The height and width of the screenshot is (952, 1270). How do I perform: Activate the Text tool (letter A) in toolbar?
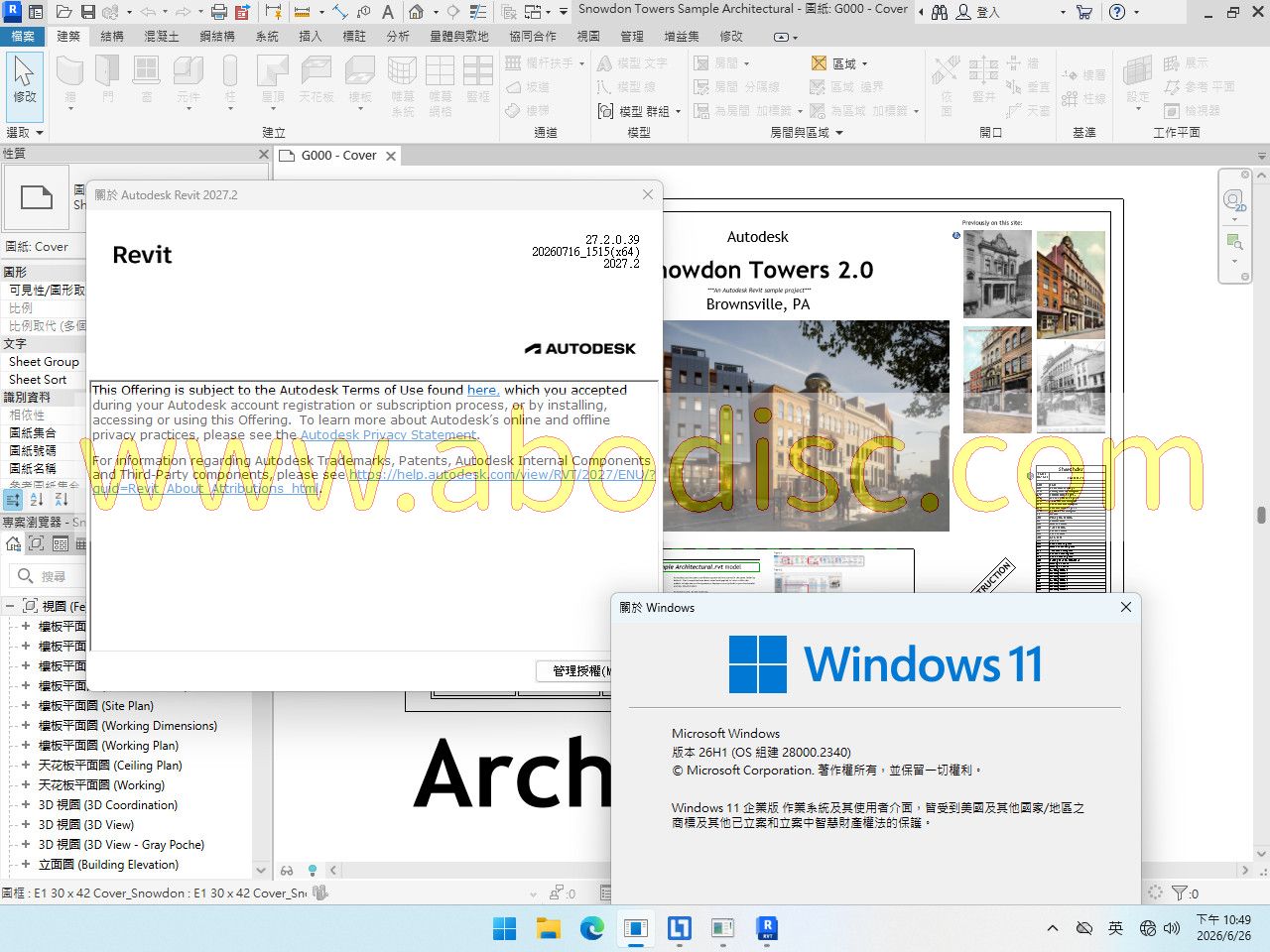(x=388, y=12)
